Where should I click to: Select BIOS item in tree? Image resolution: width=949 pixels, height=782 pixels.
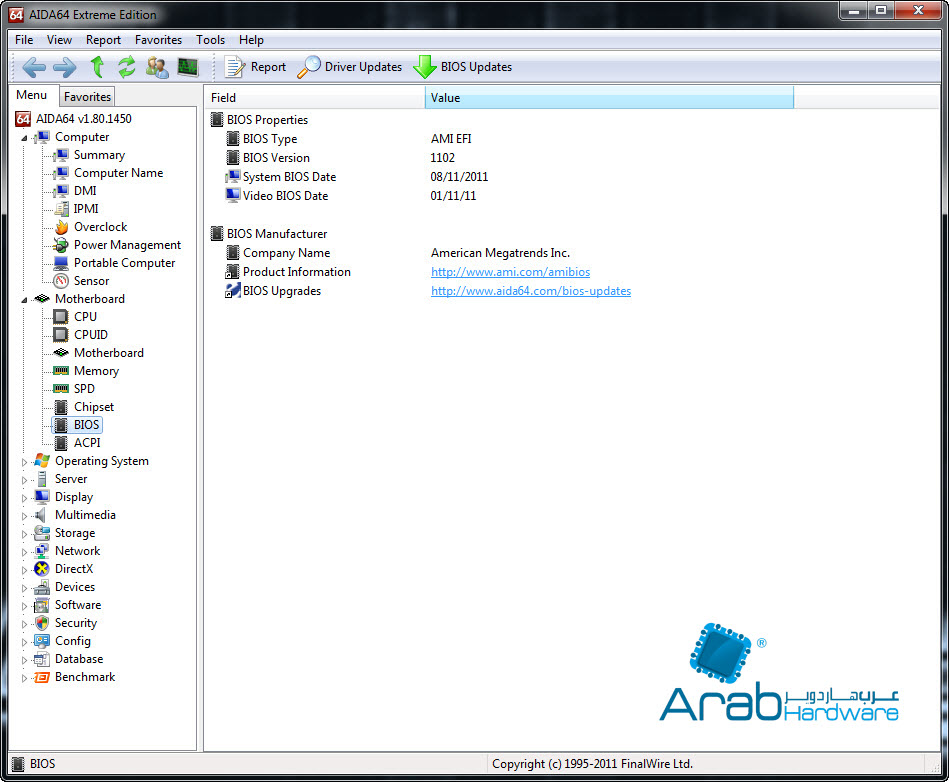click(77, 425)
